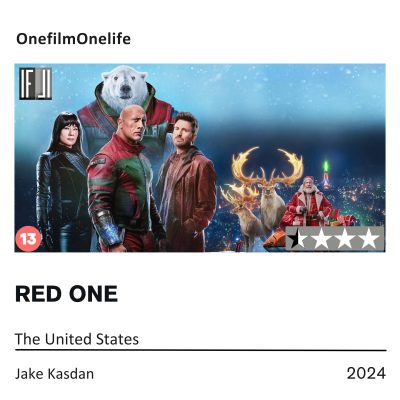Click the RED ONE movie title
Screen dimensions: 400x400
click(66, 294)
